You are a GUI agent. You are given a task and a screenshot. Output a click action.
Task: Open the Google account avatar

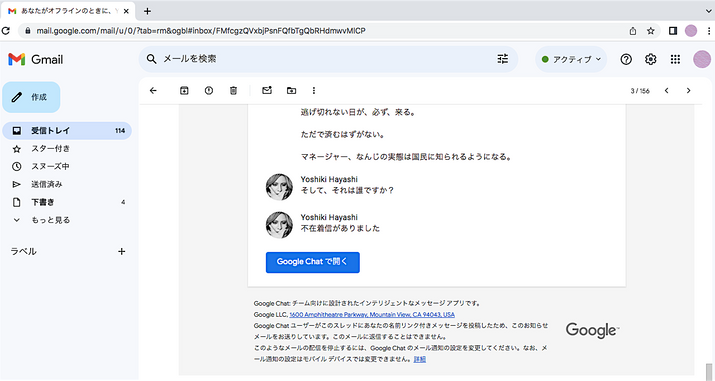click(702, 59)
